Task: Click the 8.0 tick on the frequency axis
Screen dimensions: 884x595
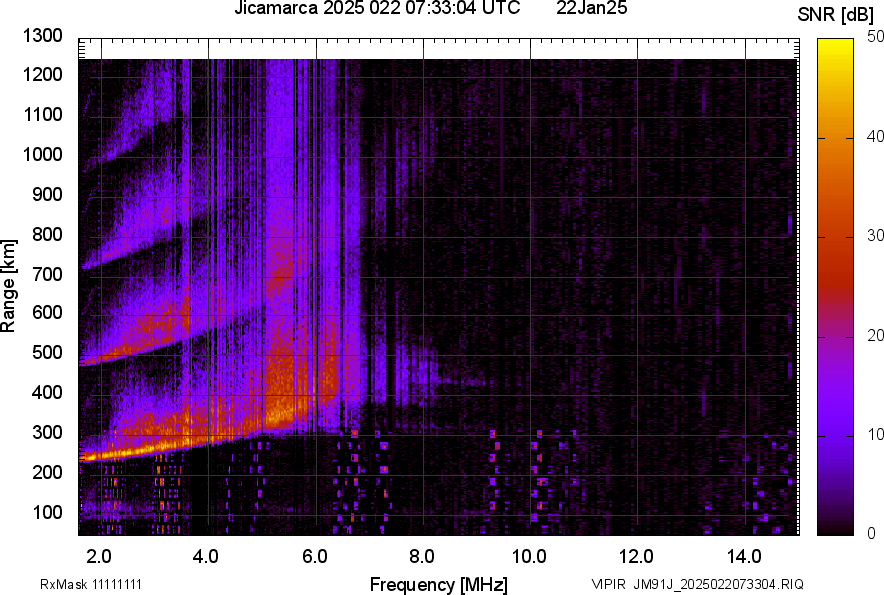Action: tap(422, 555)
